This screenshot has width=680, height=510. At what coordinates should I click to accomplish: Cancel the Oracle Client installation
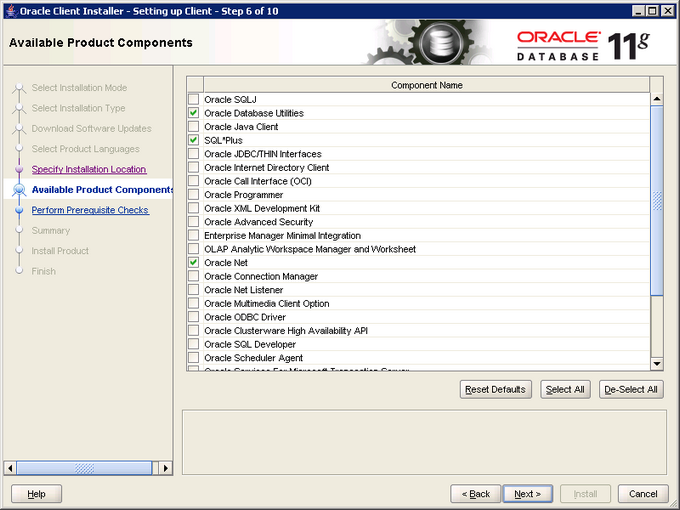[643, 494]
